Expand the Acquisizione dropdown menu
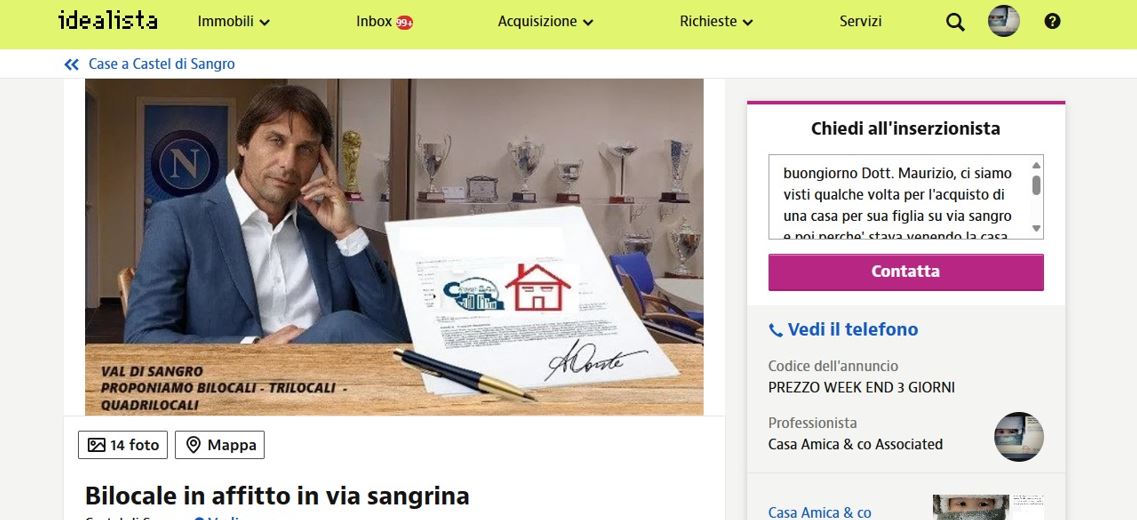Viewport: 1137px width, 520px height. click(545, 22)
